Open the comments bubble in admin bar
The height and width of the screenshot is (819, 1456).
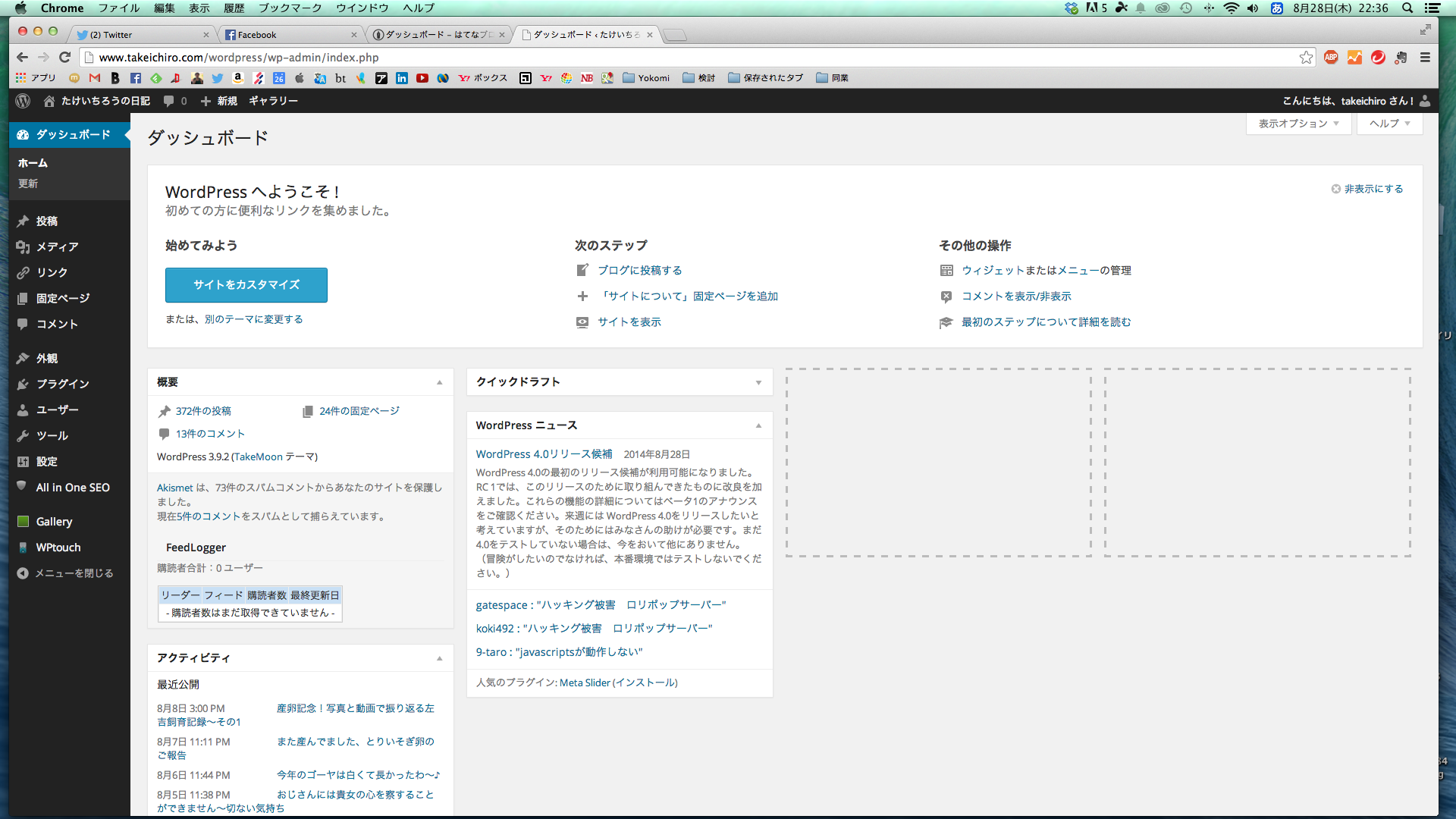coord(174,101)
